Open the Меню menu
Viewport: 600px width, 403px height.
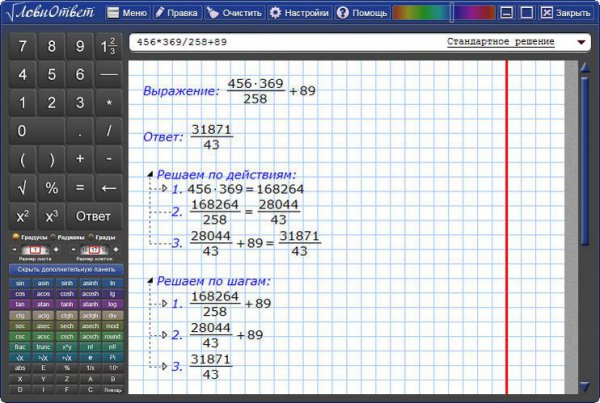tap(127, 13)
